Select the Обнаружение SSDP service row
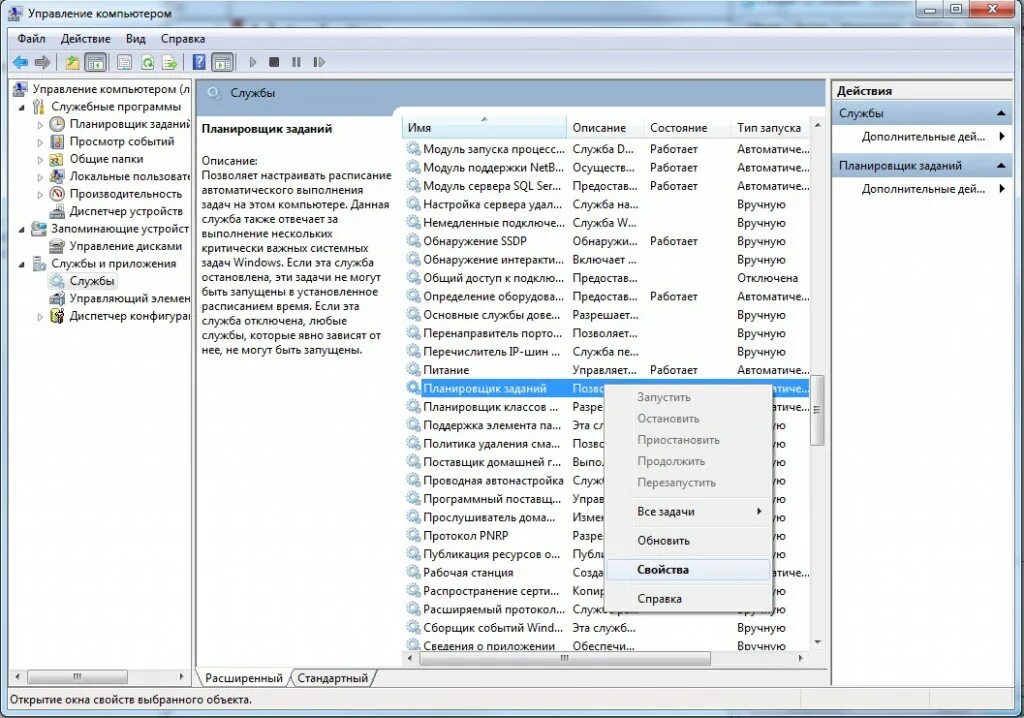This screenshot has width=1024, height=718. tap(607, 241)
